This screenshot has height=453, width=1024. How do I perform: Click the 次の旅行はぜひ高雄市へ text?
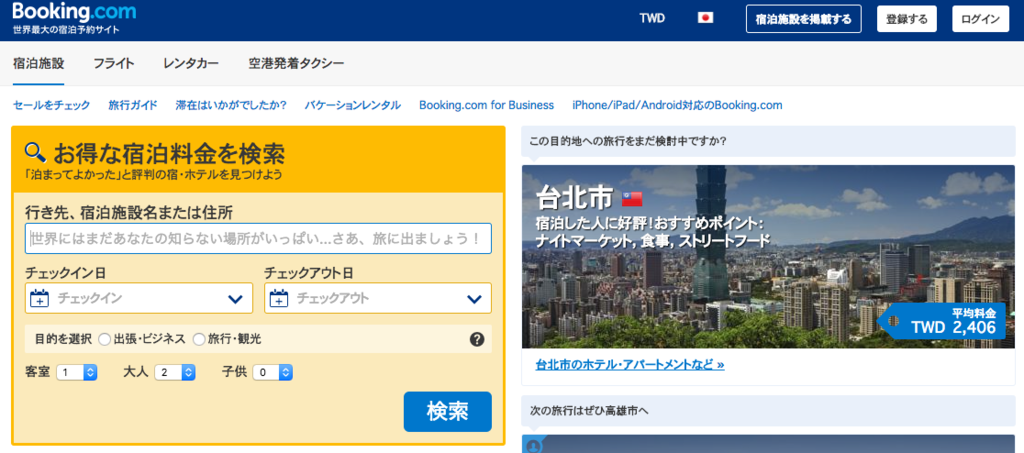click(588, 411)
